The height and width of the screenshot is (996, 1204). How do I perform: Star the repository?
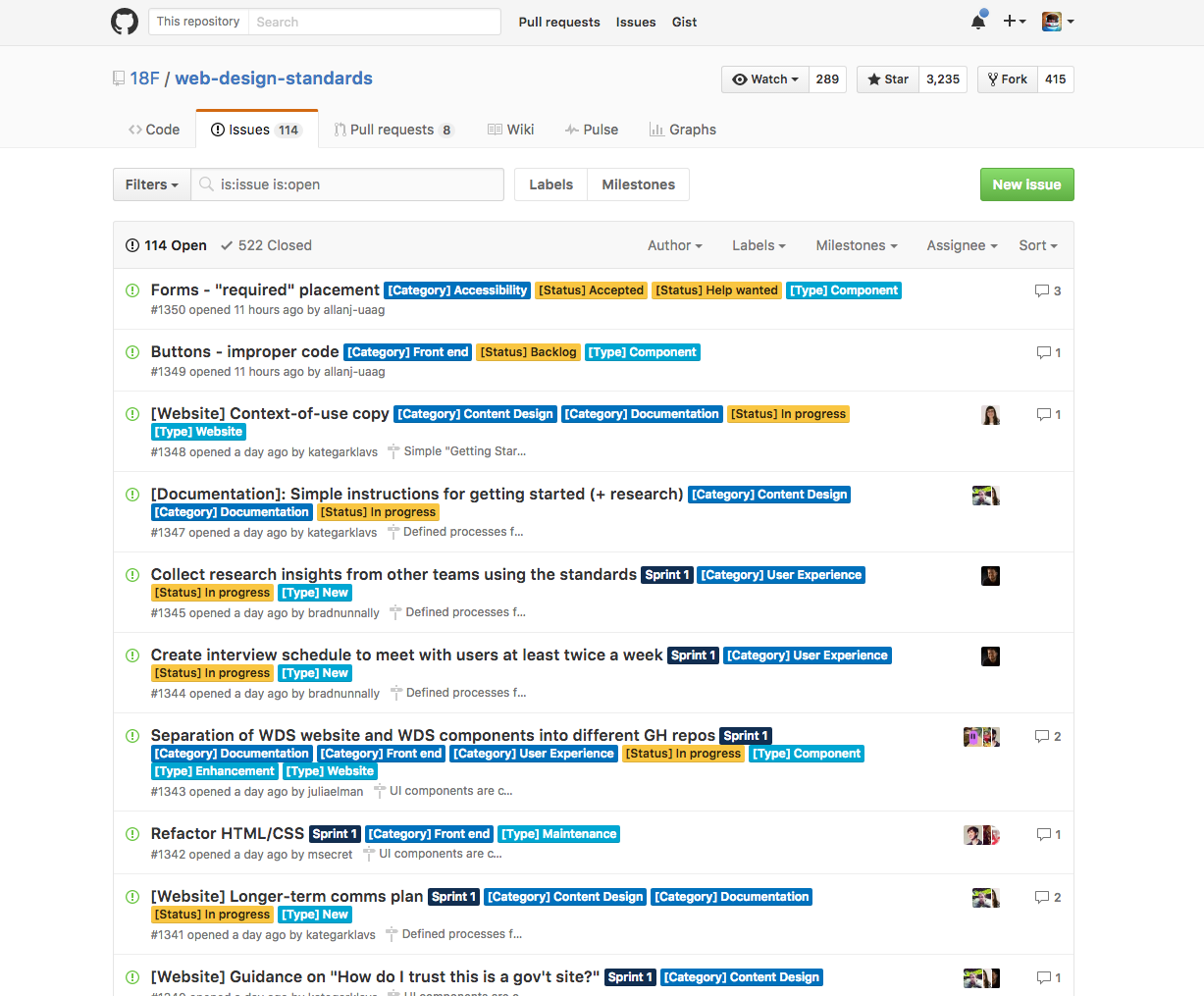pyautogui.click(x=887, y=79)
